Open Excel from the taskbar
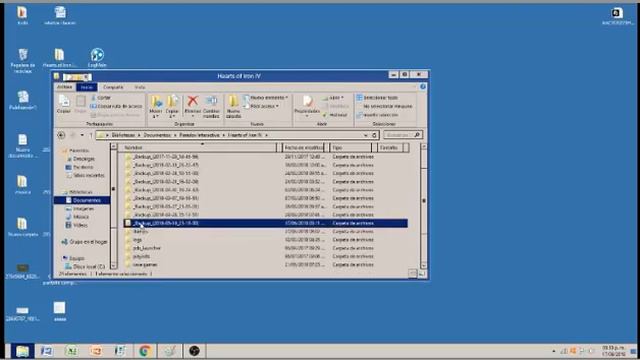This screenshot has width=640, height=360. [71, 351]
